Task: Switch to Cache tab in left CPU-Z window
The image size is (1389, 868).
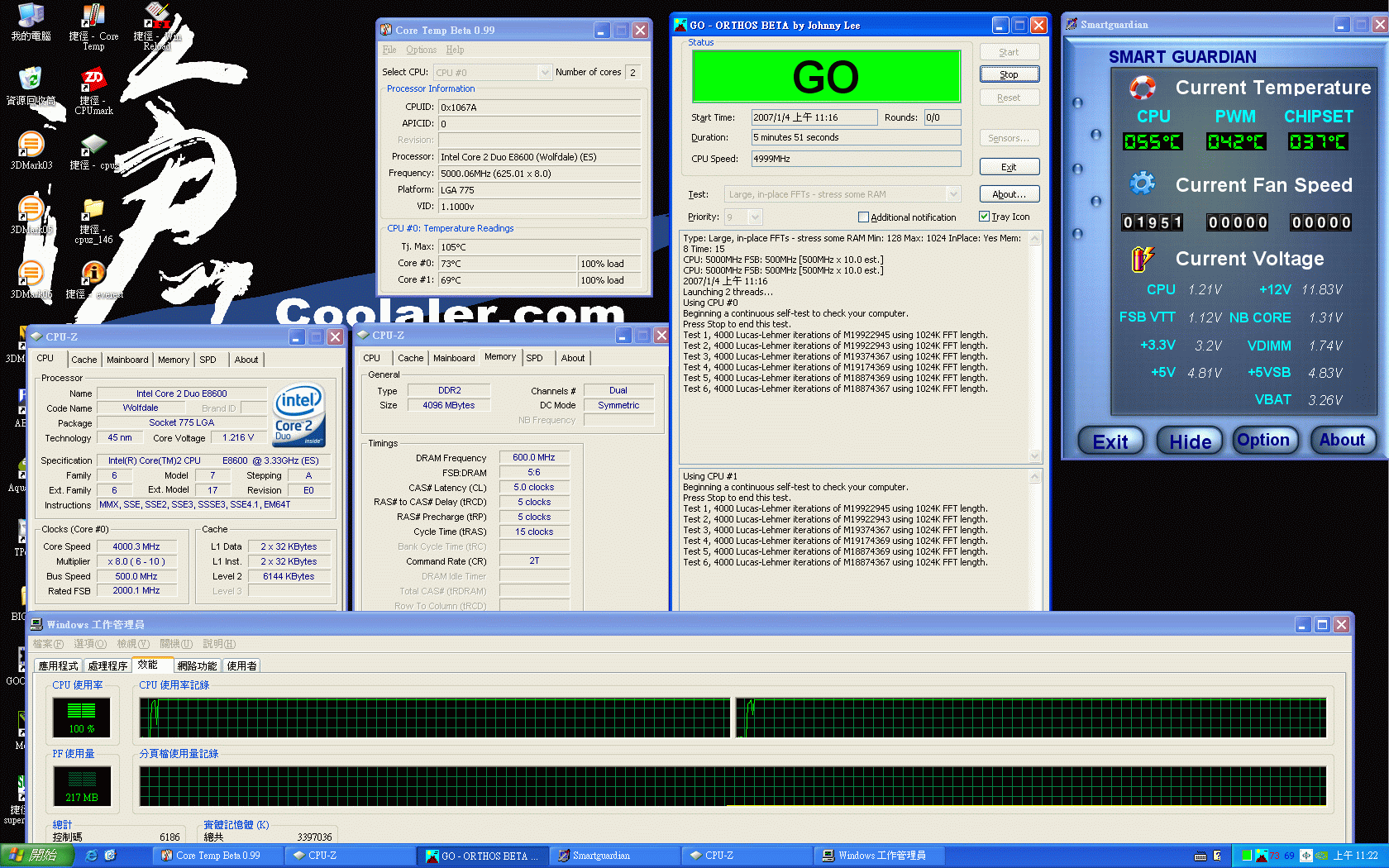Action: click(84, 360)
